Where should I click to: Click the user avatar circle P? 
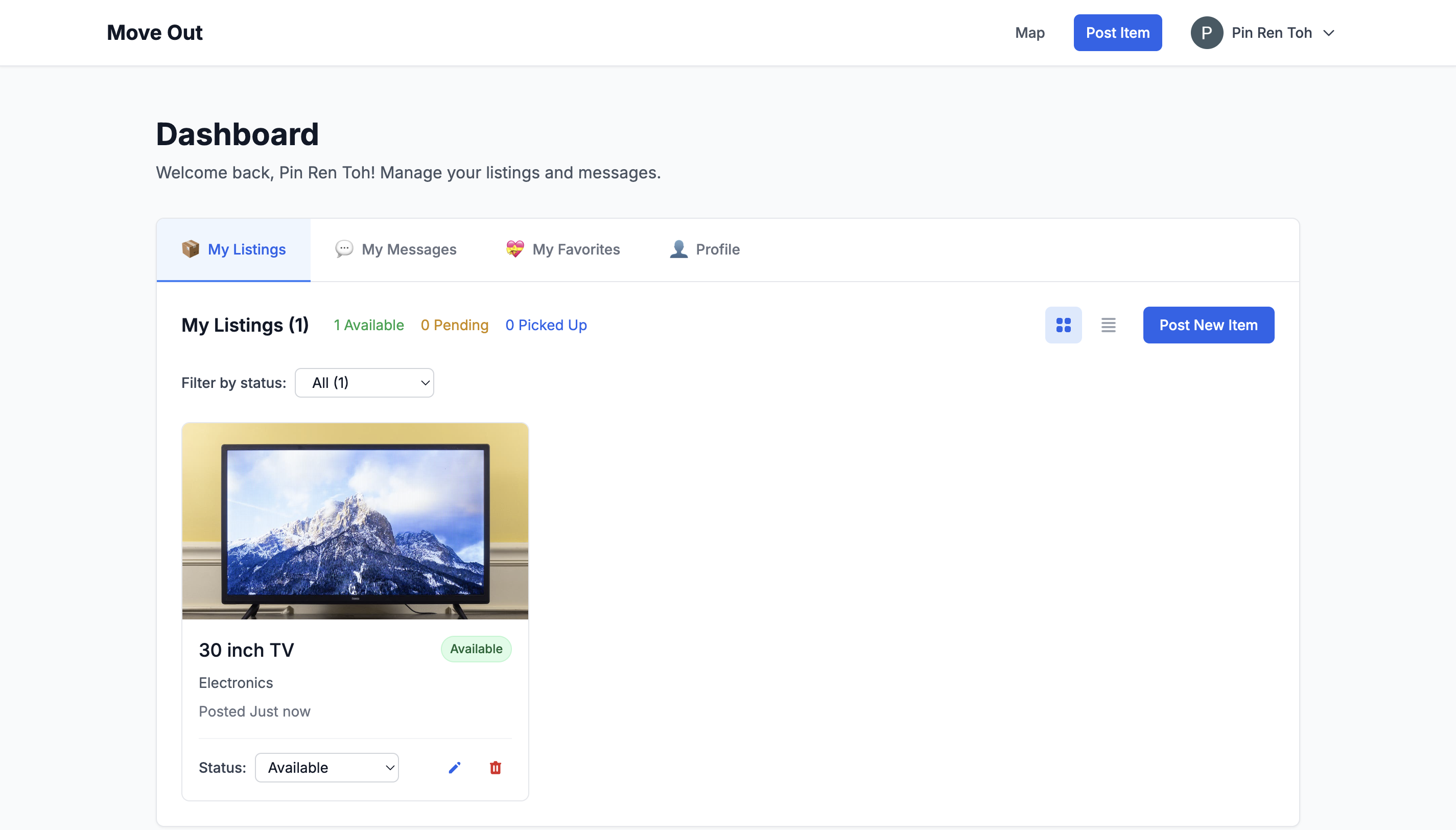click(x=1206, y=33)
